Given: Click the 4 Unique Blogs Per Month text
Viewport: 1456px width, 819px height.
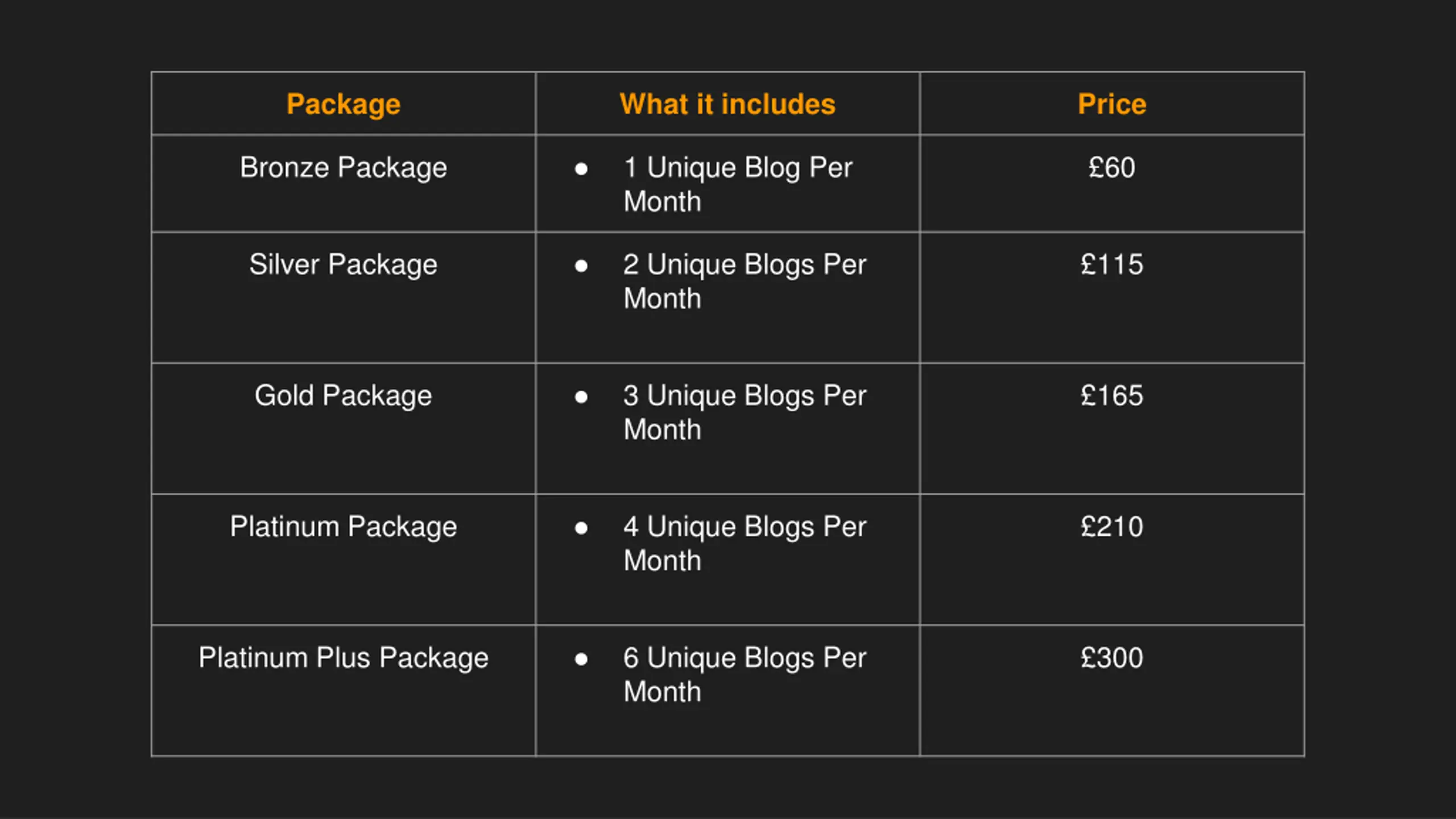Looking at the screenshot, I should tap(744, 543).
